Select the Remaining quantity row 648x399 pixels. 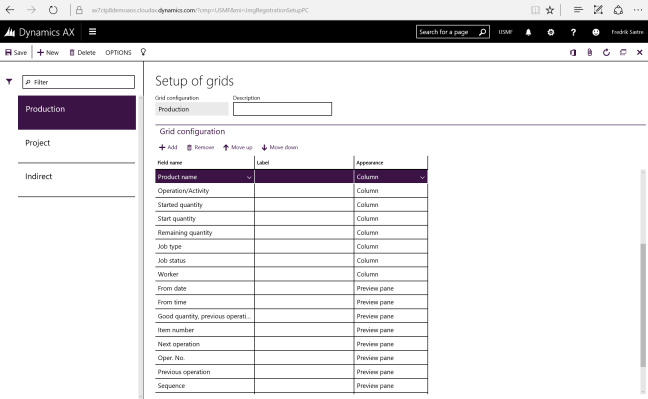point(291,232)
